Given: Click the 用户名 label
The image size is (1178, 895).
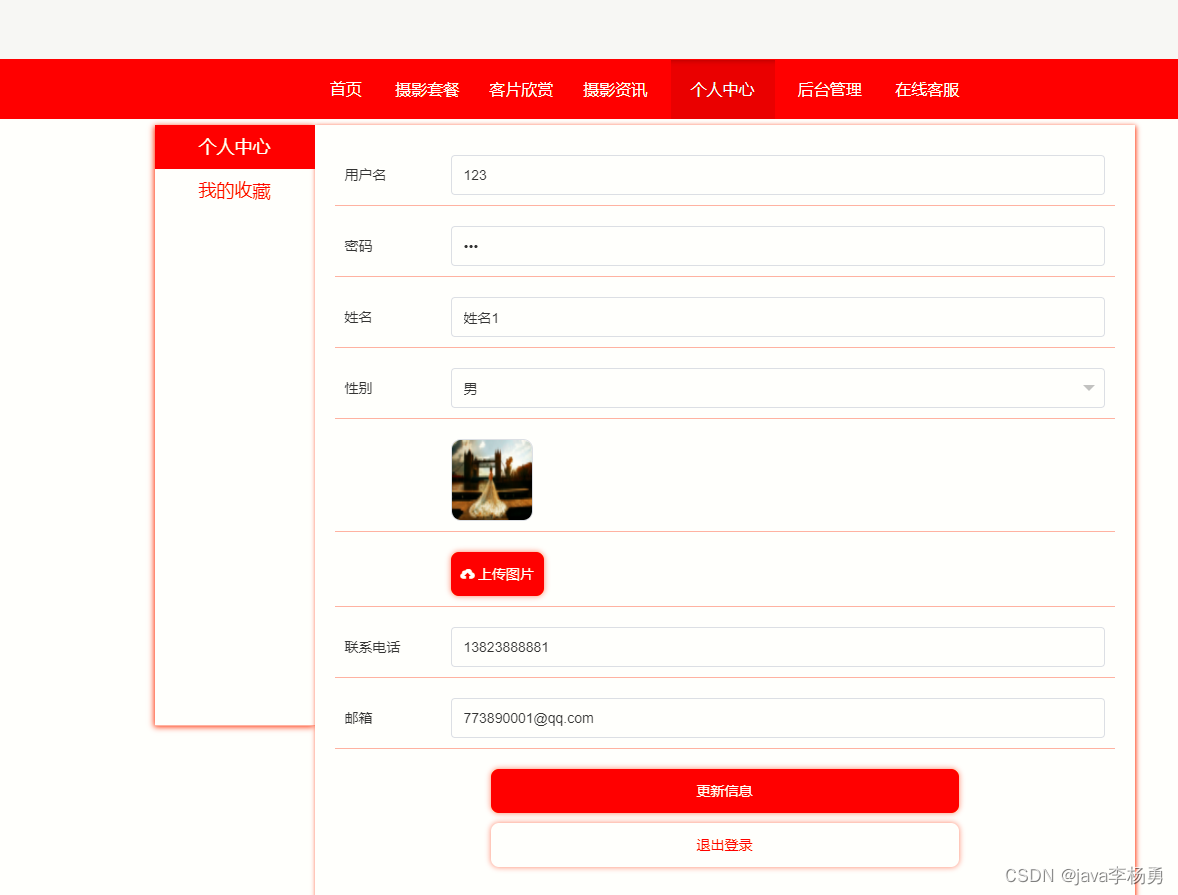Looking at the screenshot, I should coord(365,175).
